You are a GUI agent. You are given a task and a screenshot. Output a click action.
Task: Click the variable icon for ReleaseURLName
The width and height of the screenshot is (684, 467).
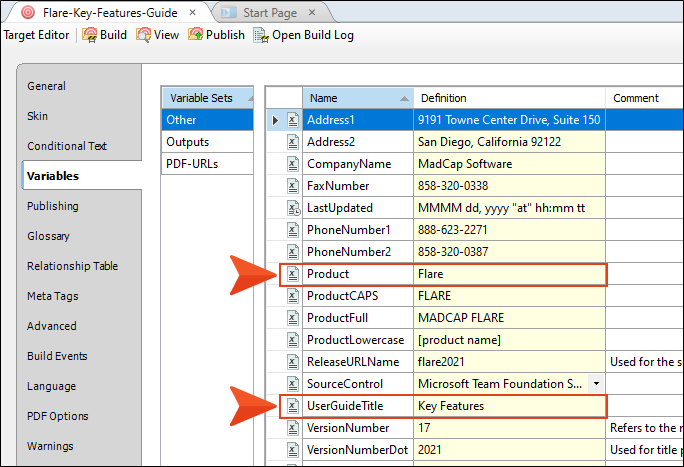click(293, 361)
